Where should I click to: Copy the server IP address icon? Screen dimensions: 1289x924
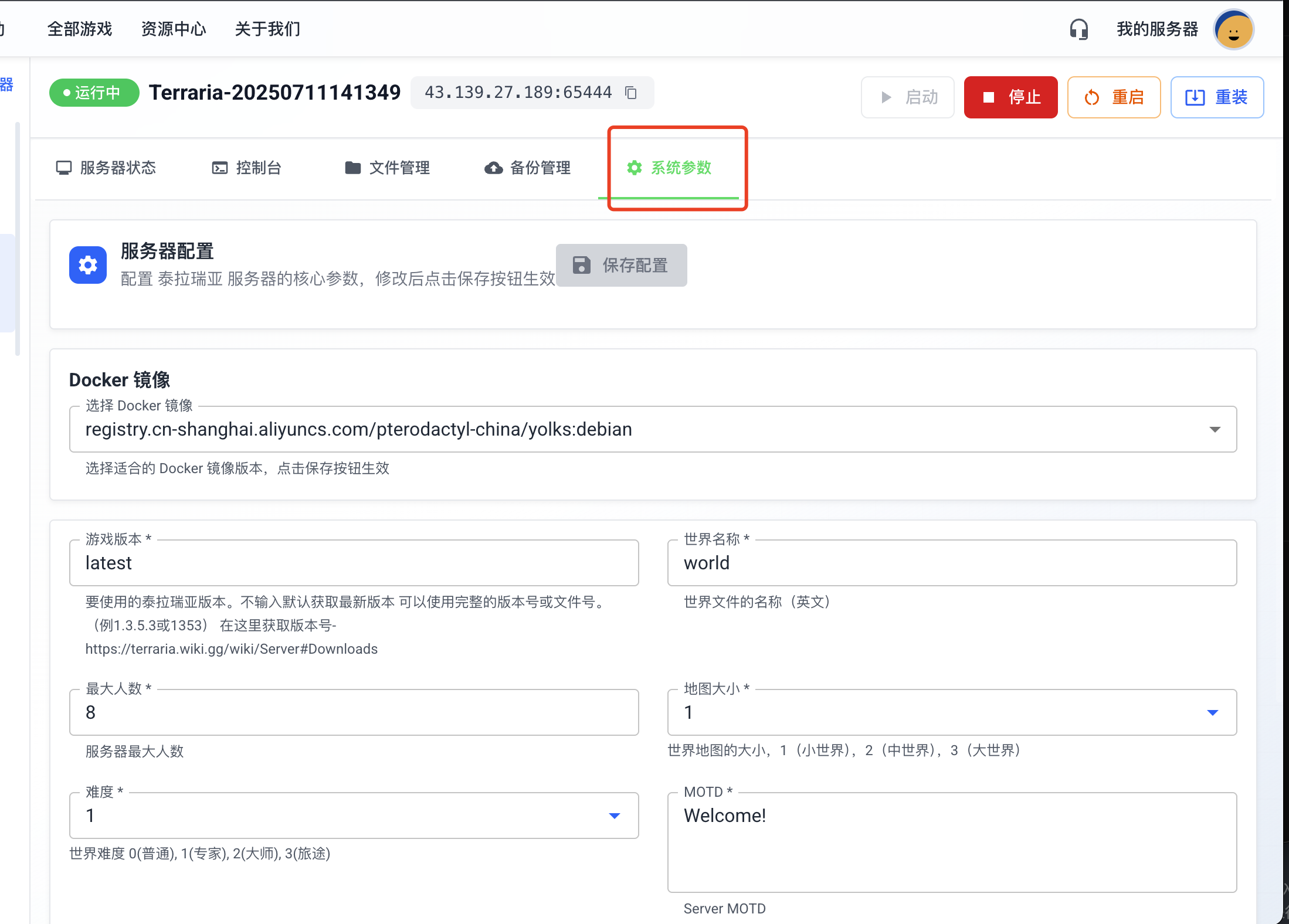pyautogui.click(x=631, y=93)
